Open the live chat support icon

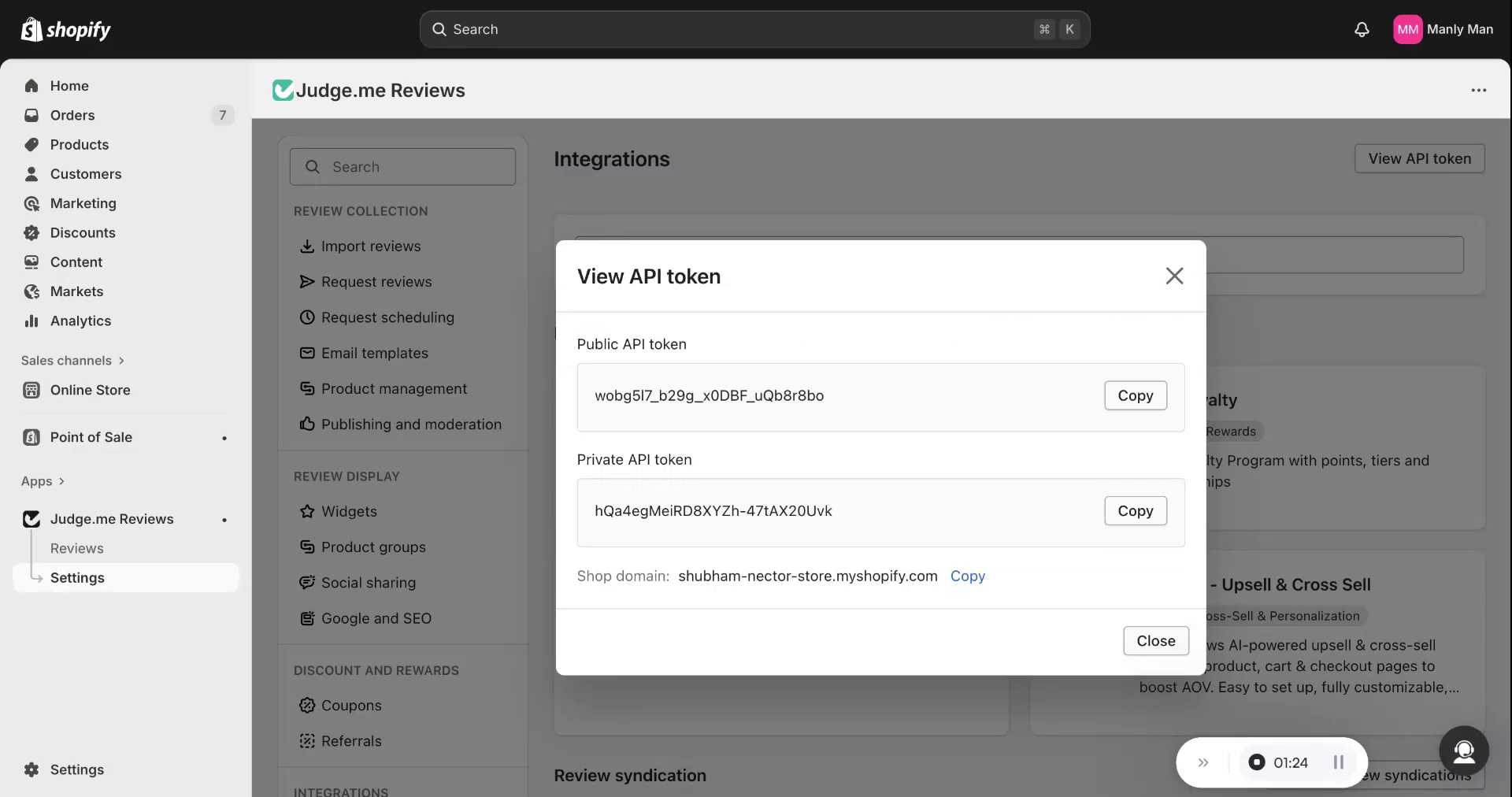click(1463, 751)
